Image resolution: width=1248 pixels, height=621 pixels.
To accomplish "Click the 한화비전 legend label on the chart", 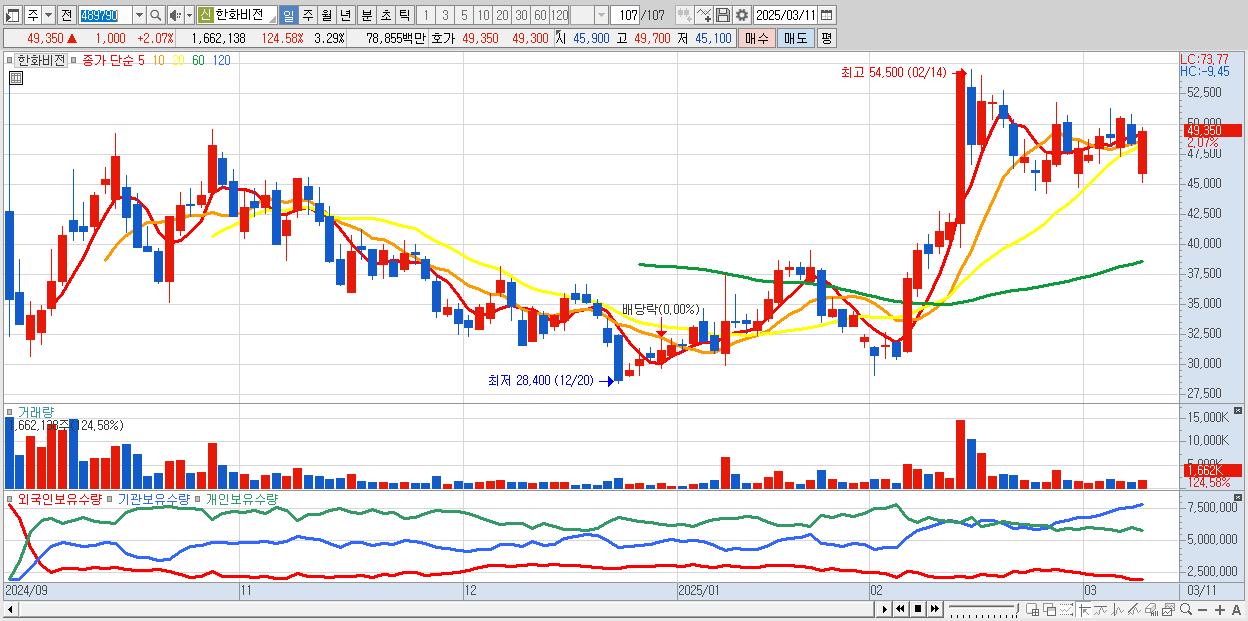I will [x=40, y=60].
